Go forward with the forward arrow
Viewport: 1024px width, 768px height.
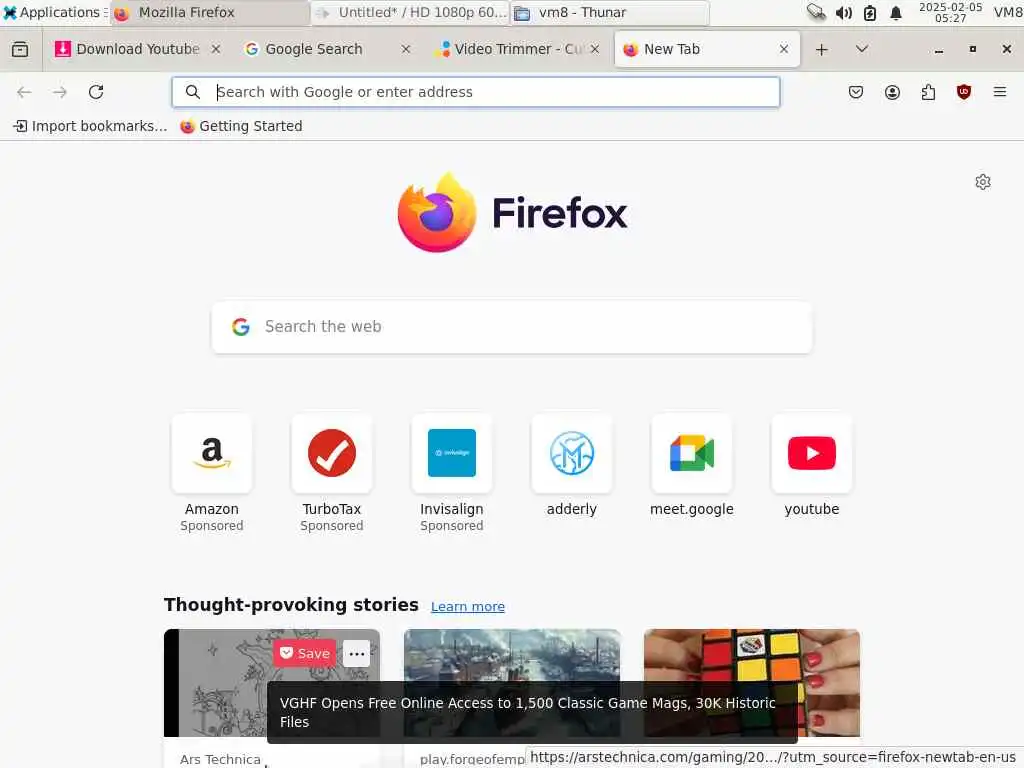coord(60,92)
